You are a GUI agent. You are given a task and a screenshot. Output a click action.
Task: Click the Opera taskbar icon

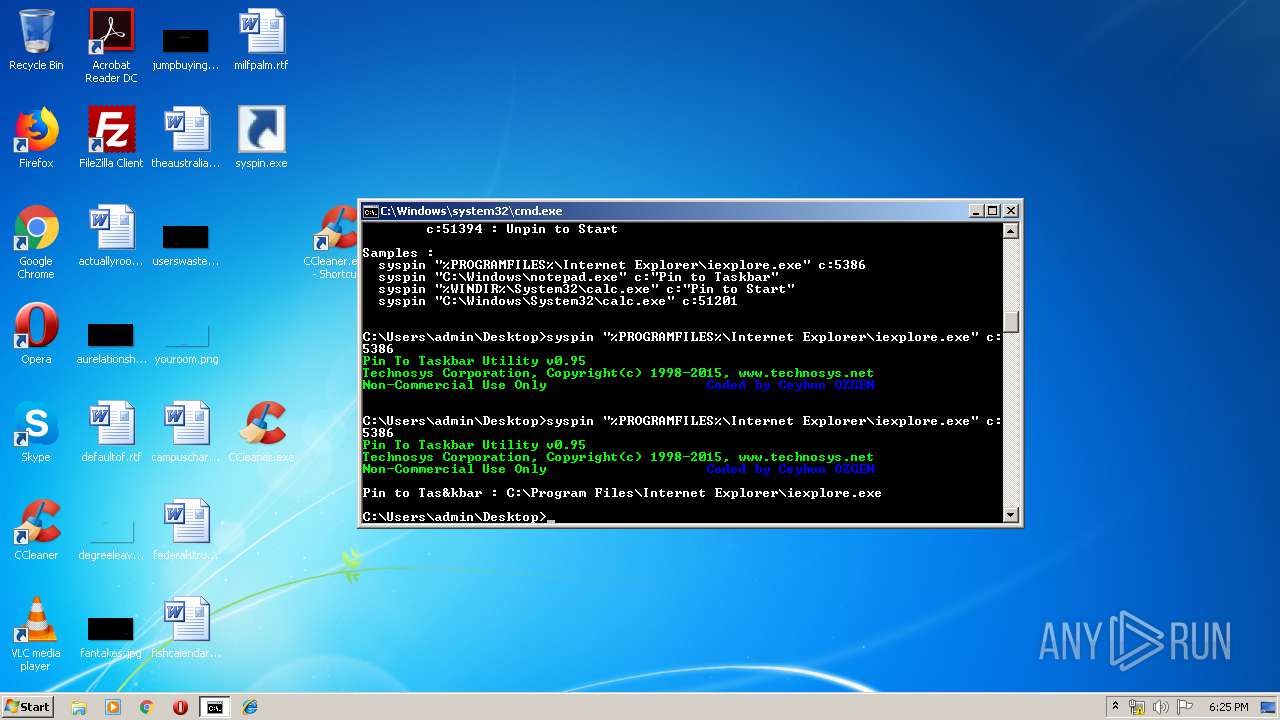tap(180, 707)
